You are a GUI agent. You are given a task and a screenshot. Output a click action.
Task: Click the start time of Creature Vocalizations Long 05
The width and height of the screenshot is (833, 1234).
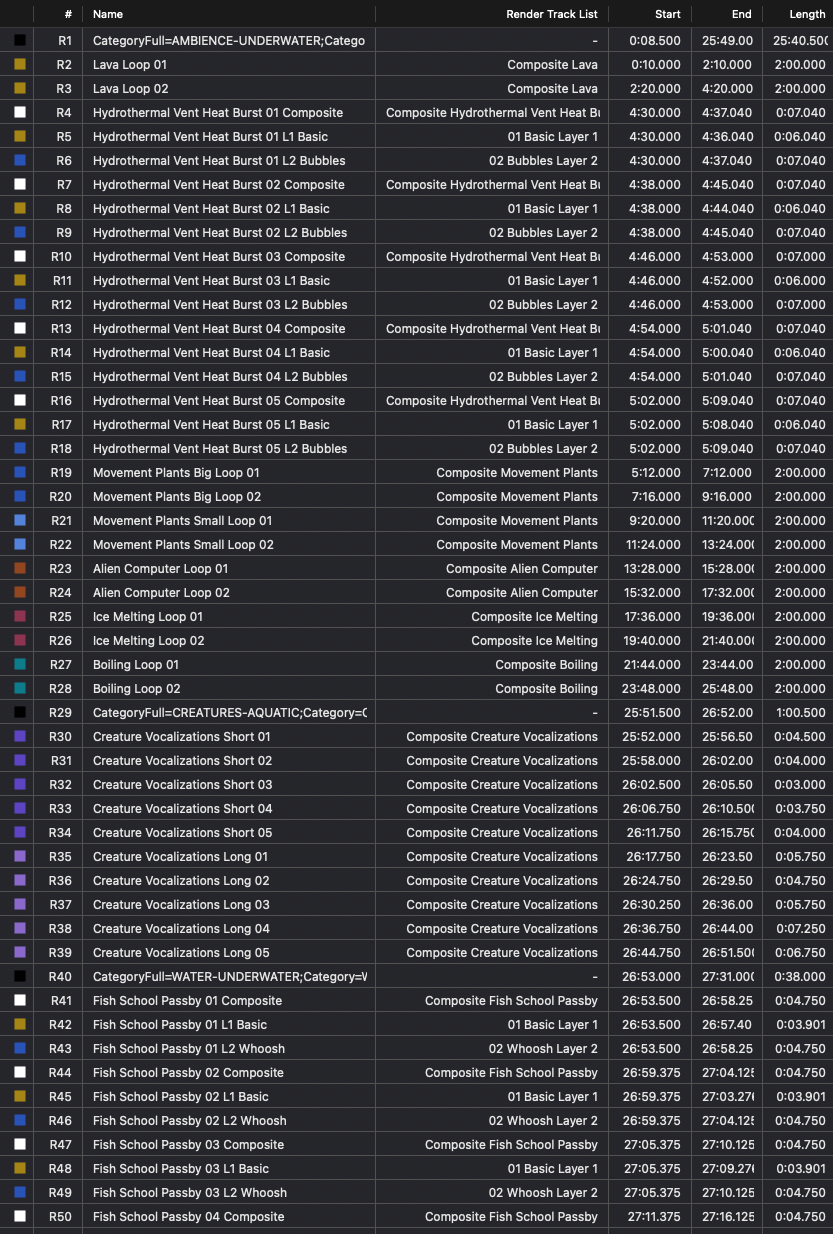653,953
